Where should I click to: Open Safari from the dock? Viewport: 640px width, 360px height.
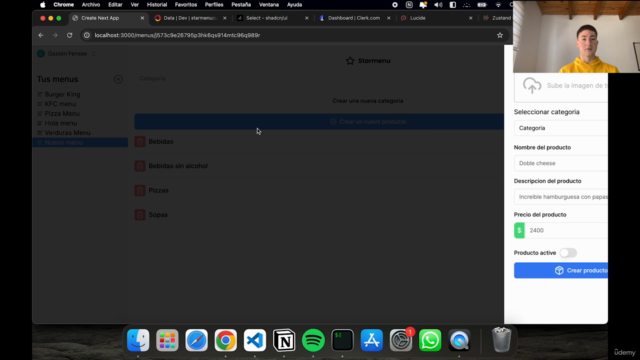coord(196,340)
